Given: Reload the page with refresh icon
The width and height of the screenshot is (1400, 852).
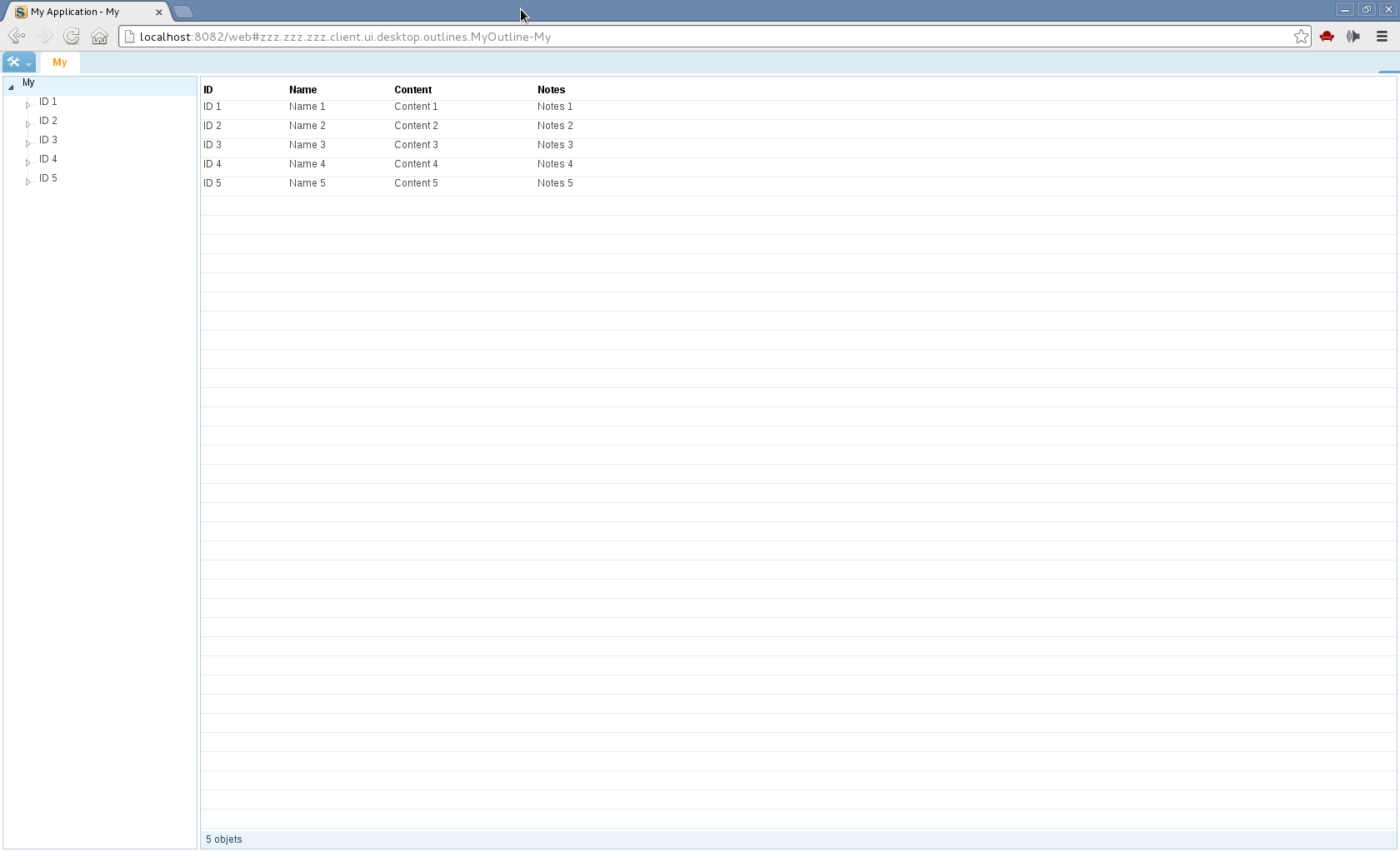Looking at the screenshot, I should (72, 37).
